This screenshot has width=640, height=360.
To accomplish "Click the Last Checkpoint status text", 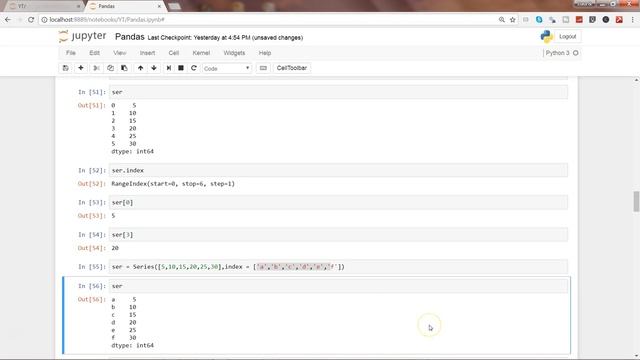I will click(225, 38).
